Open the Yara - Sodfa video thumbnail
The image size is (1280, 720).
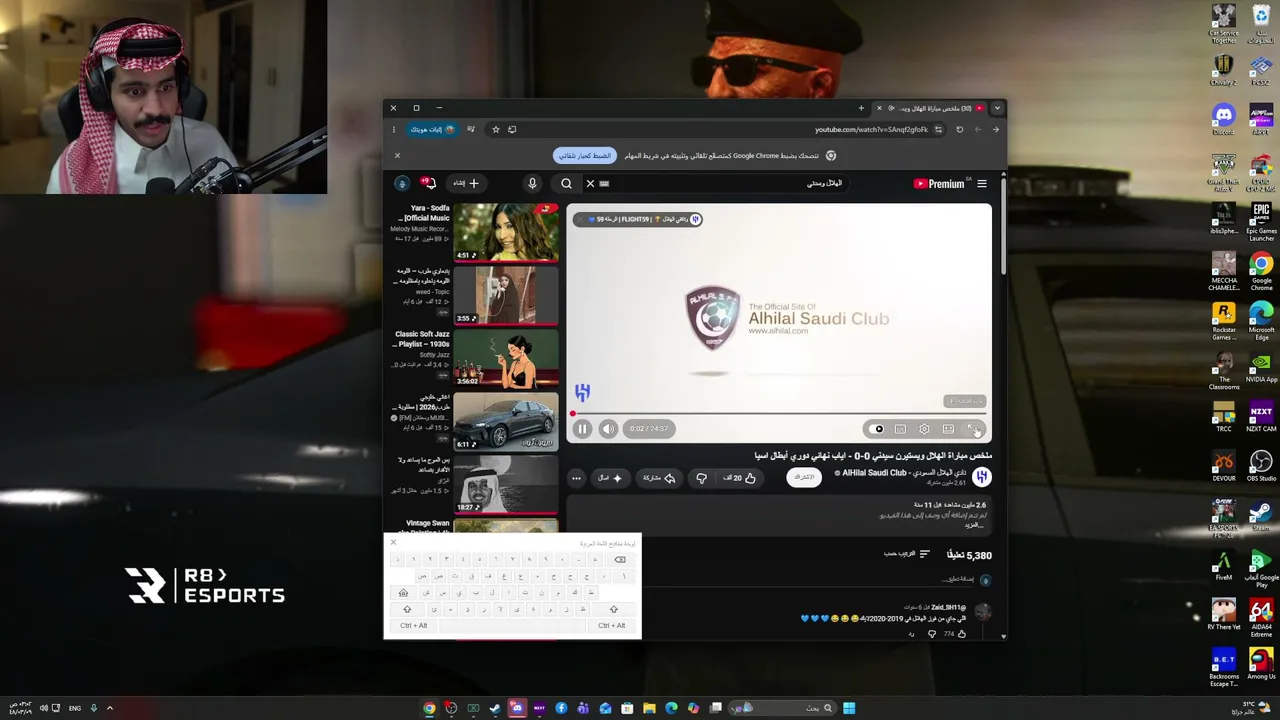pyautogui.click(x=506, y=232)
